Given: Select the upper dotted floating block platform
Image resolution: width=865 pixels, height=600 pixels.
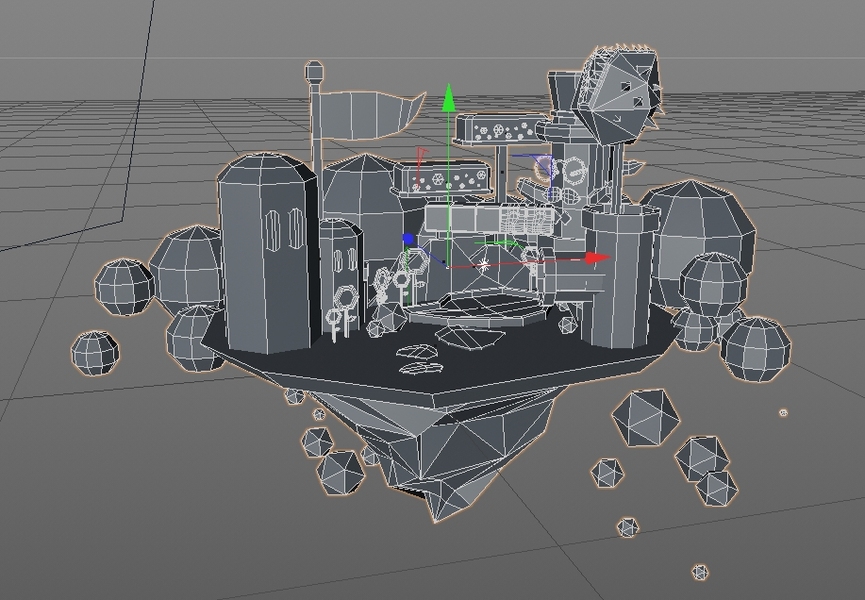Looking at the screenshot, I should (x=501, y=130).
